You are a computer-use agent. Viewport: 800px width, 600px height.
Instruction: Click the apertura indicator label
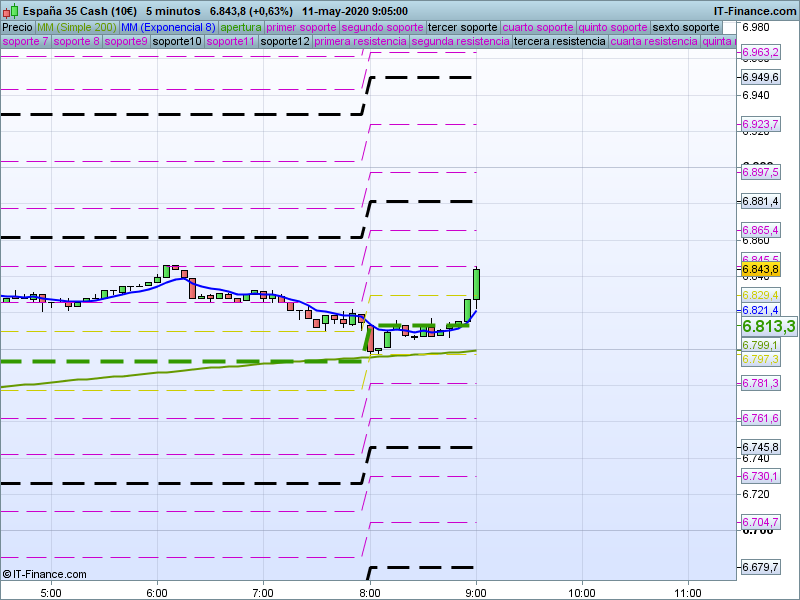coord(241,27)
